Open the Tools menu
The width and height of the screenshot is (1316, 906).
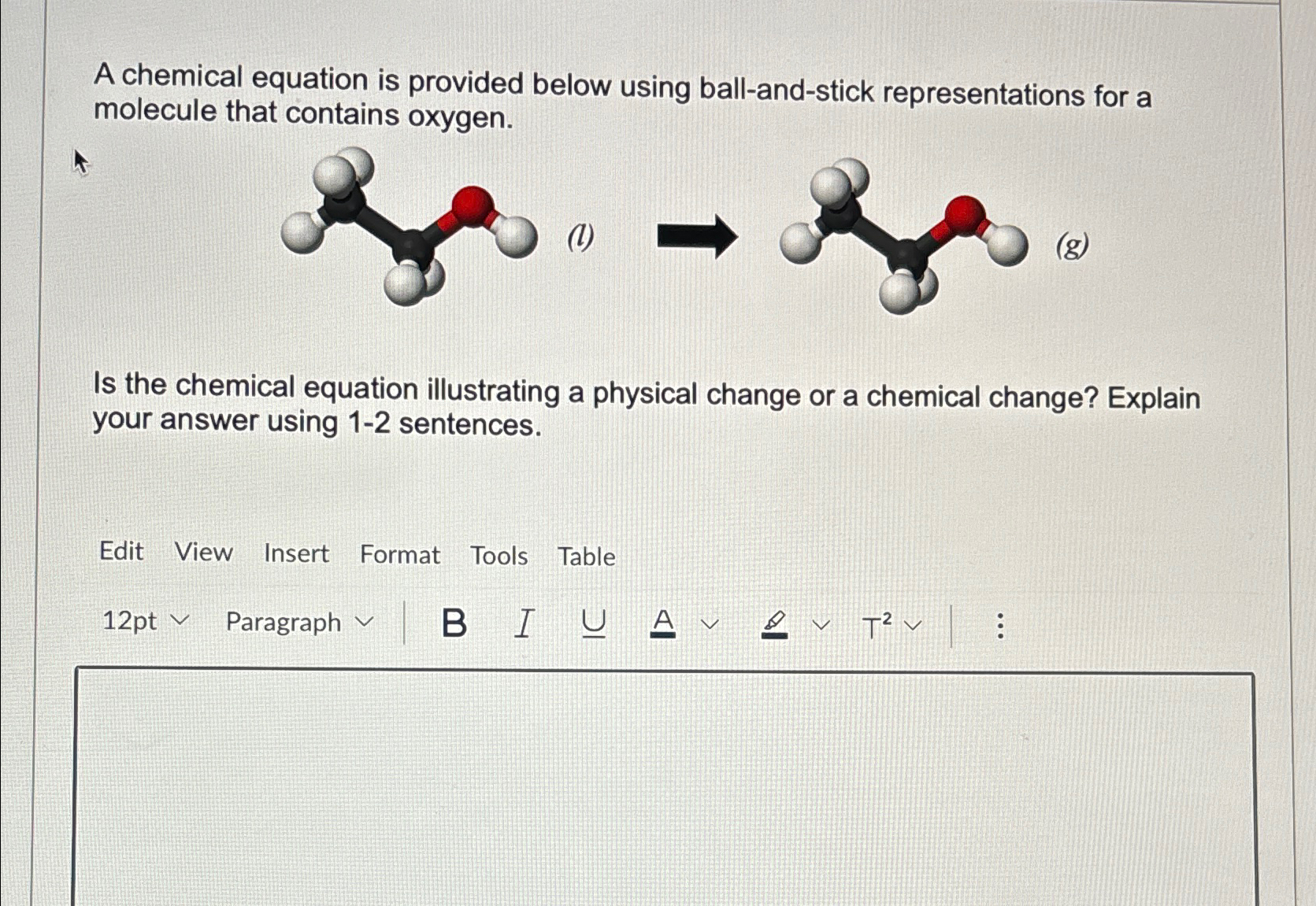[x=500, y=557]
